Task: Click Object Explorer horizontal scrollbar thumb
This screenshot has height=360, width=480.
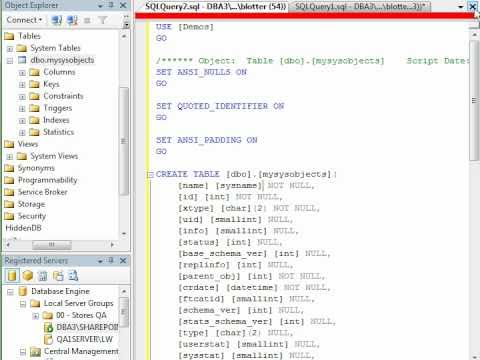Action: pyautogui.click(x=52, y=245)
